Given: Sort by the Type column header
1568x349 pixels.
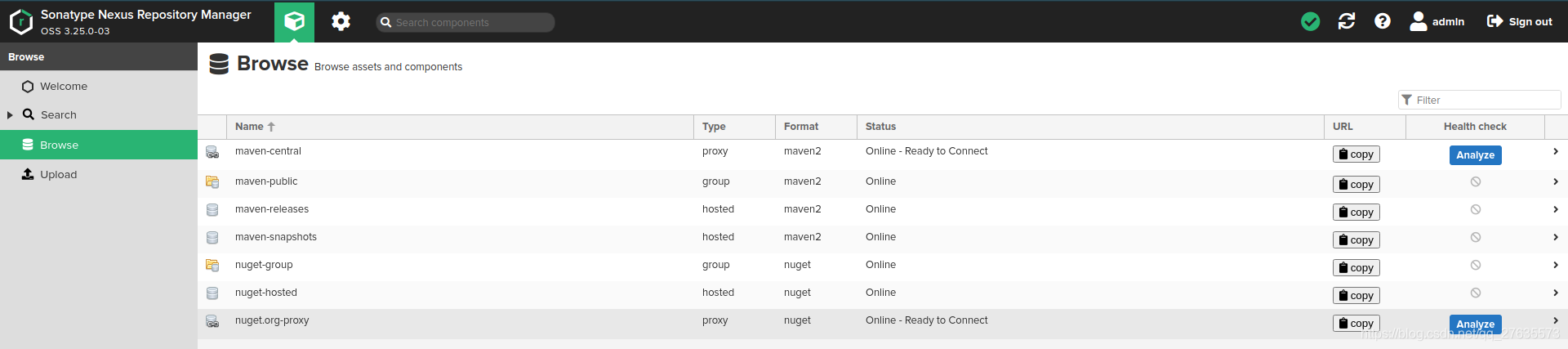Looking at the screenshot, I should point(734,127).
